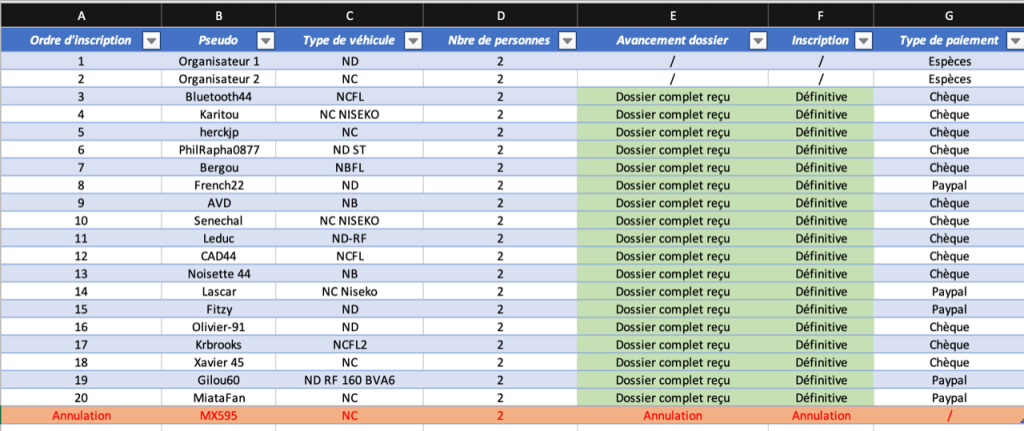Viewport: 1024px width, 431px height.
Task: Select Dossier complet reçu cell for Karitou
Action: click(673, 114)
